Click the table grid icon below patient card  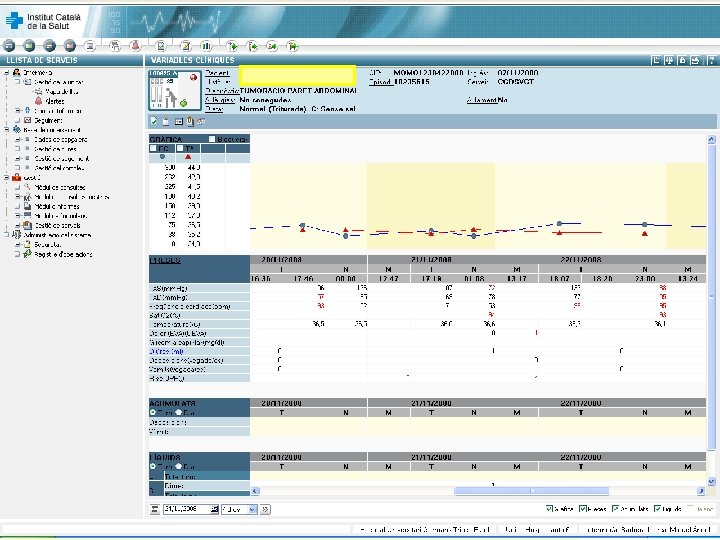pyautogui.click(x=179, y=121)
